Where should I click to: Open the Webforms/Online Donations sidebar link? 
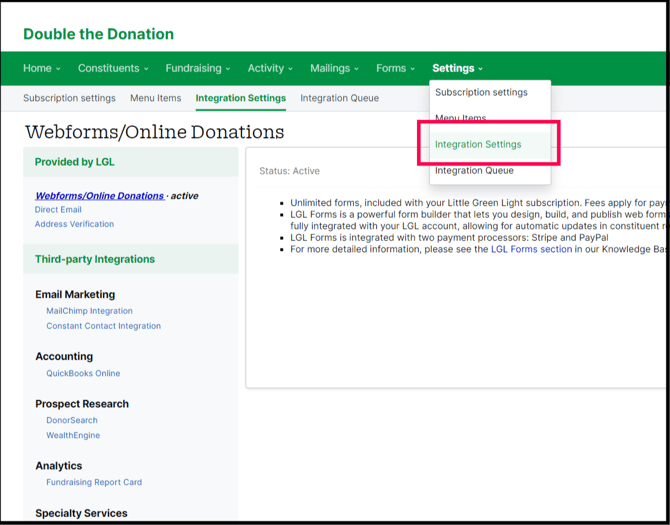[99, 196]
